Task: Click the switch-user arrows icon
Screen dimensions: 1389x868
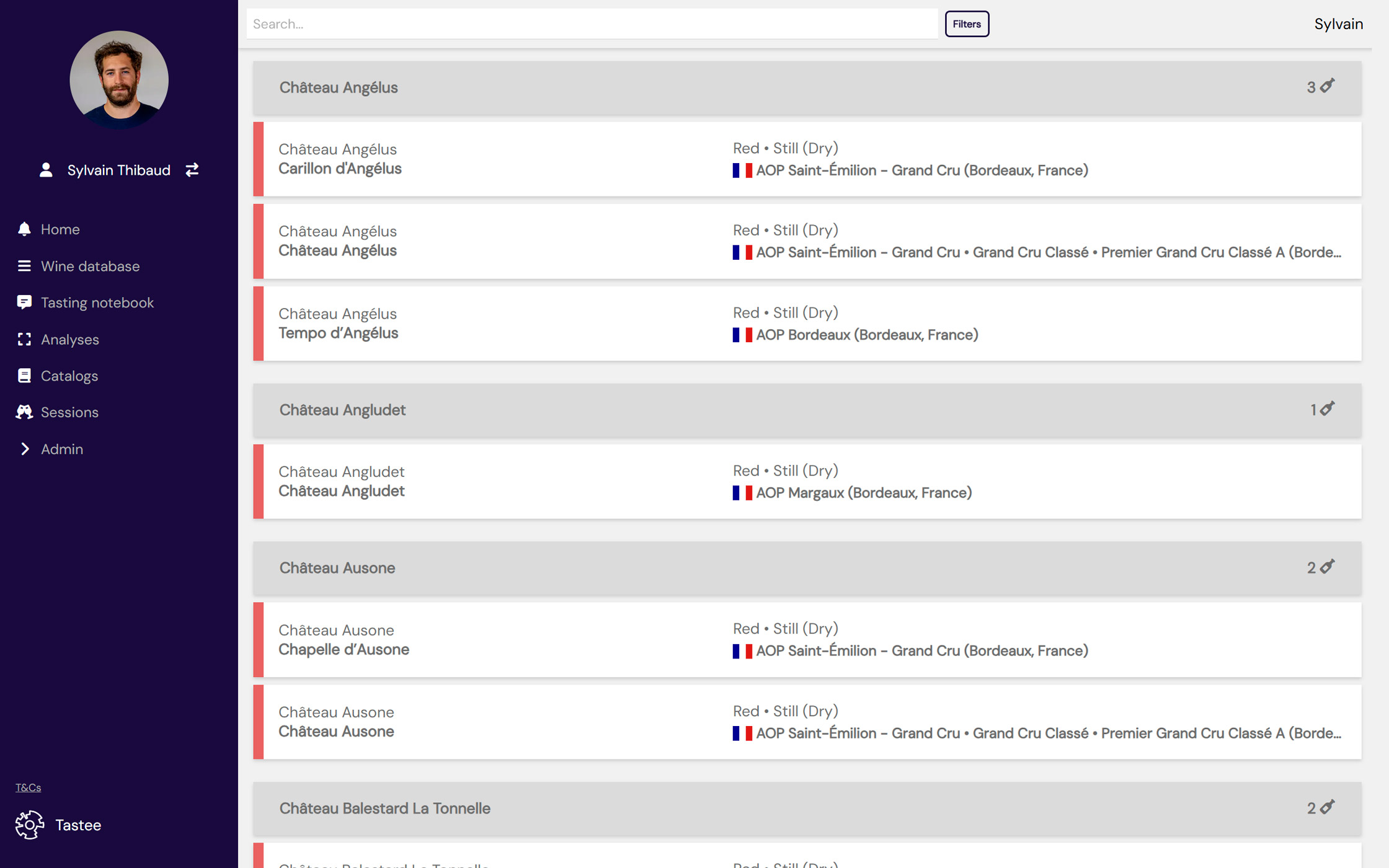Action: click(x=192, y=170)
